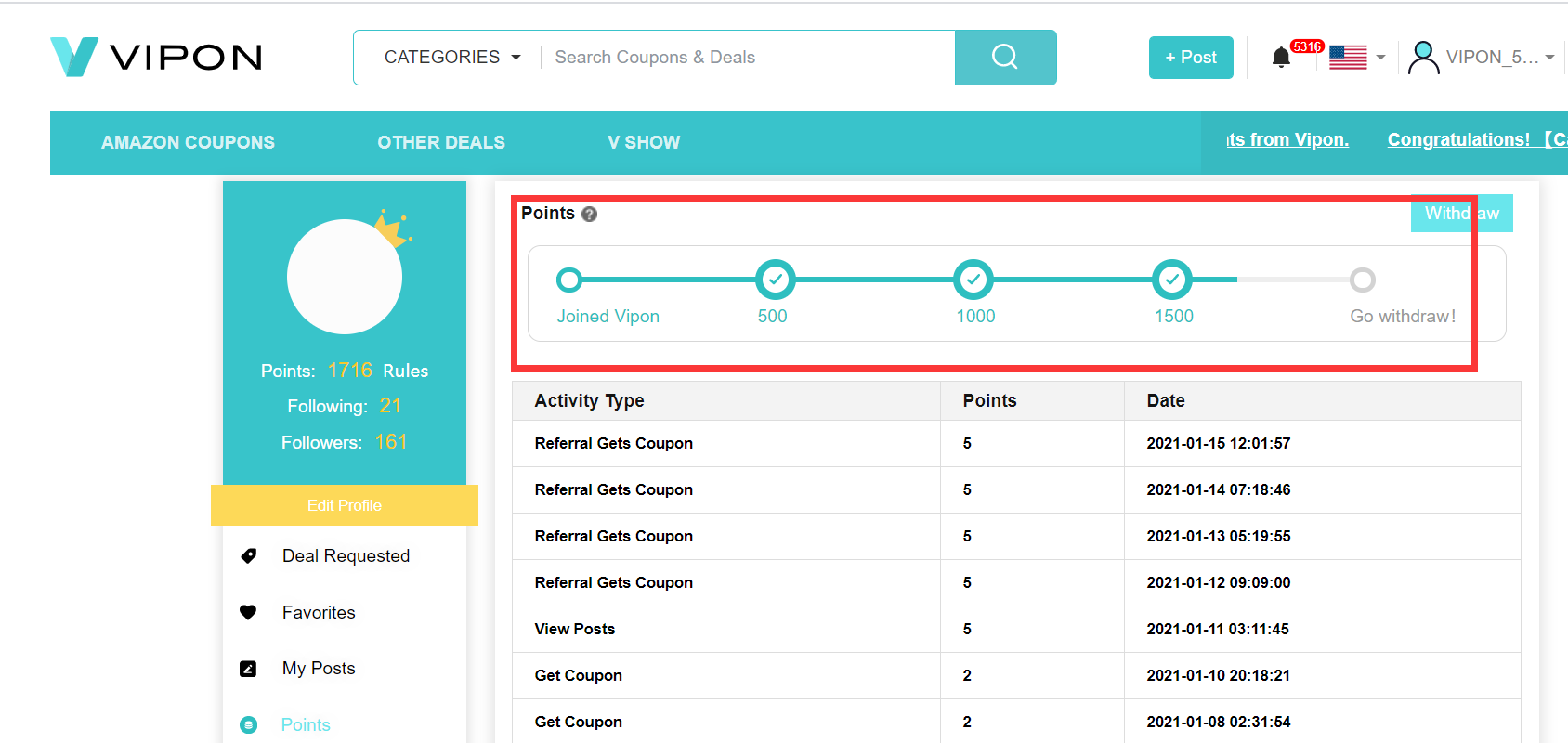
Task: Click the 1000 points milestone checkmark
Action: click(973, 279)
